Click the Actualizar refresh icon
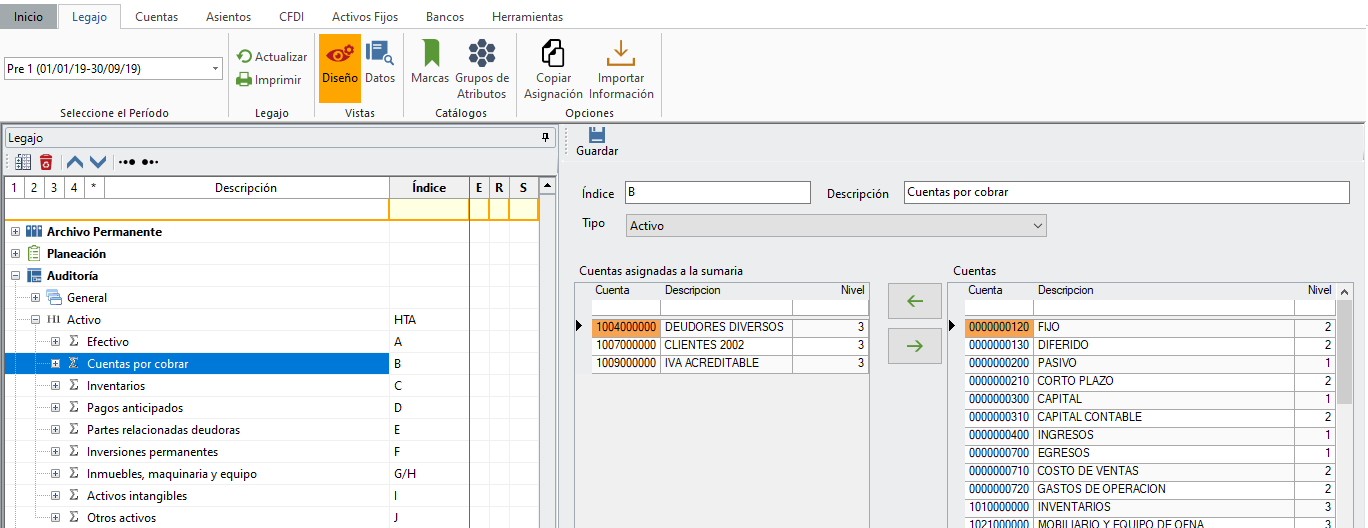 [x=244, y=57]
